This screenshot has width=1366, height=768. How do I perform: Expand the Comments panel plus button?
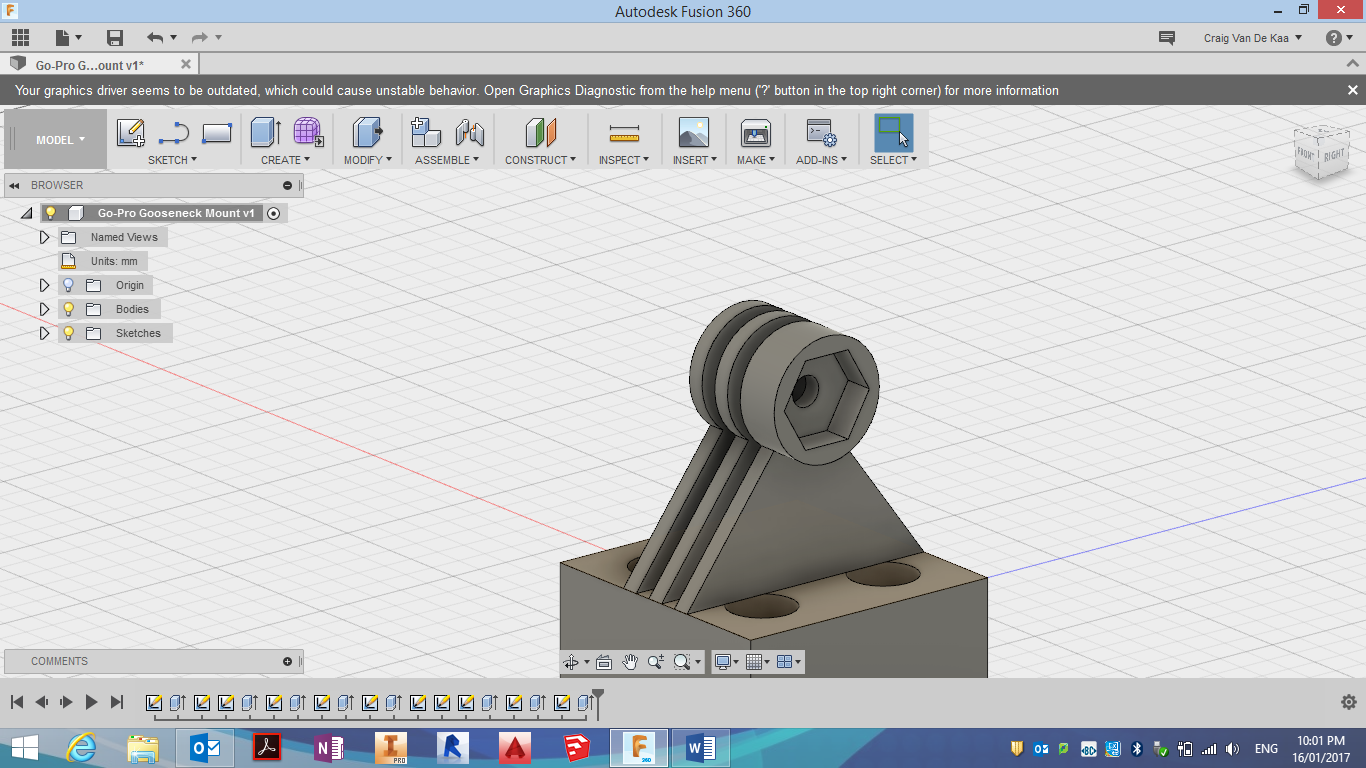tap(288, 661)
